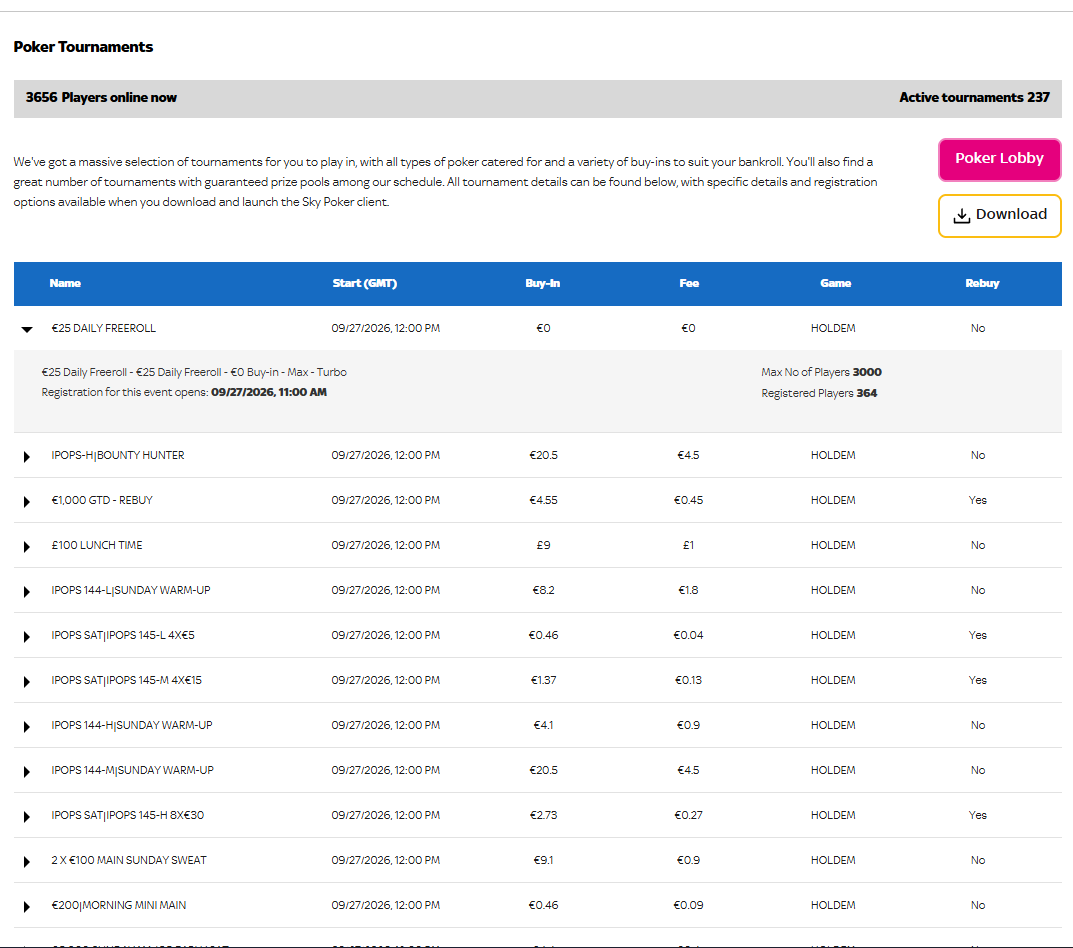Expand the €1,000 GTD - Rebuy row
The height and width of the screenshot is (948, 1073).
[27, 502]
